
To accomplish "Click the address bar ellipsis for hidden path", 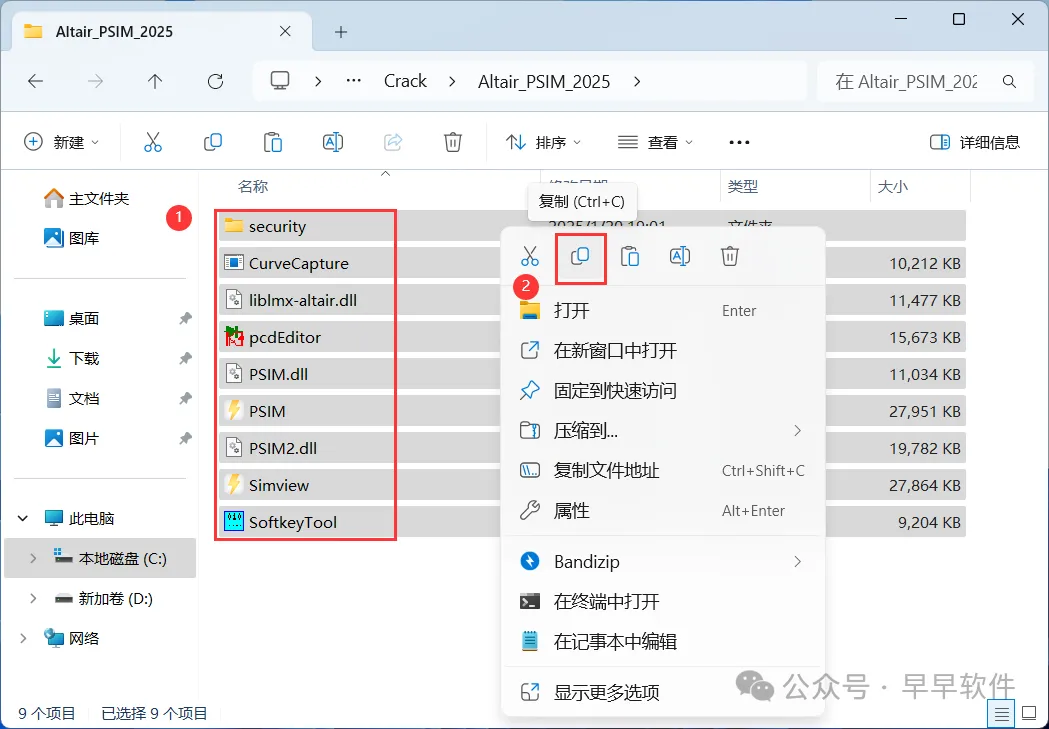I will [x=353, y=81].
